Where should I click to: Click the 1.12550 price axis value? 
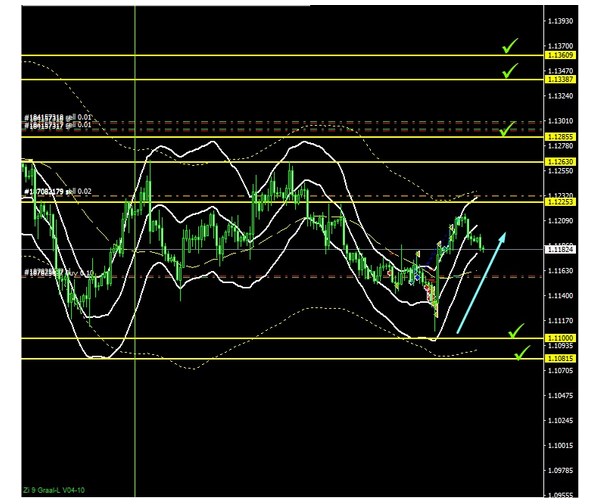coord(560,171)
